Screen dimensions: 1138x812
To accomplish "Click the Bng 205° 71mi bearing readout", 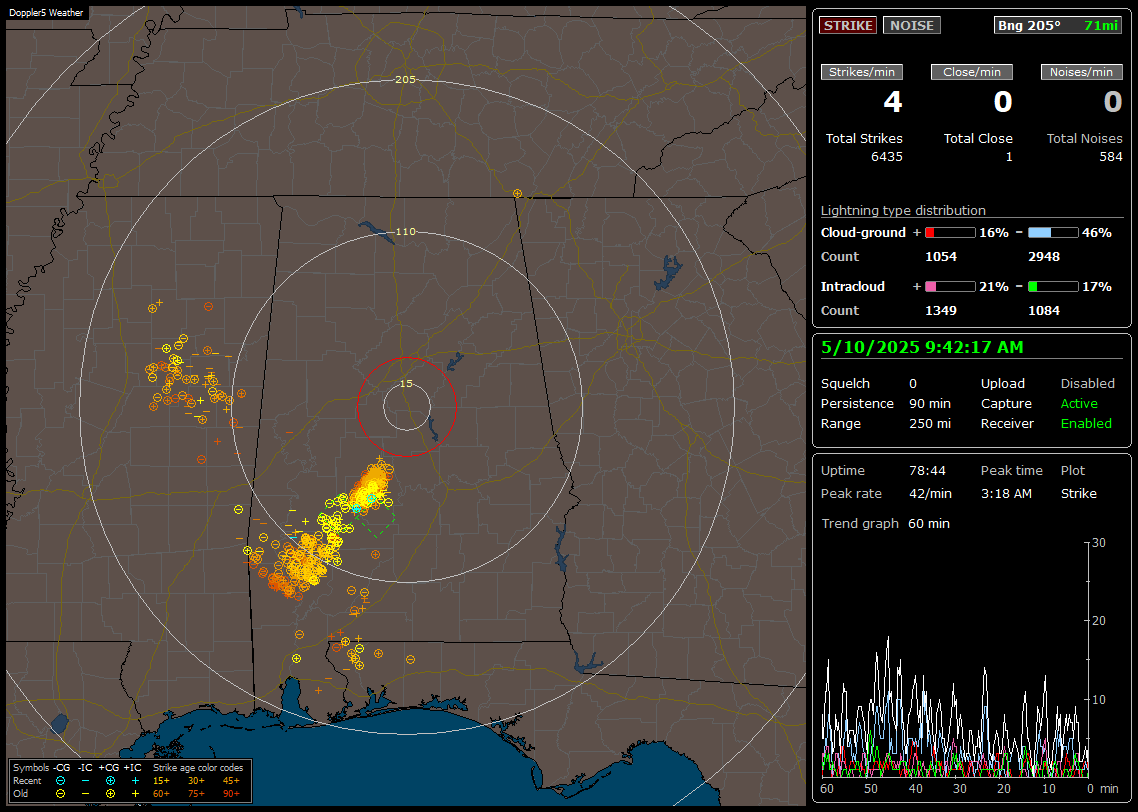I will tap(1057, 25).
